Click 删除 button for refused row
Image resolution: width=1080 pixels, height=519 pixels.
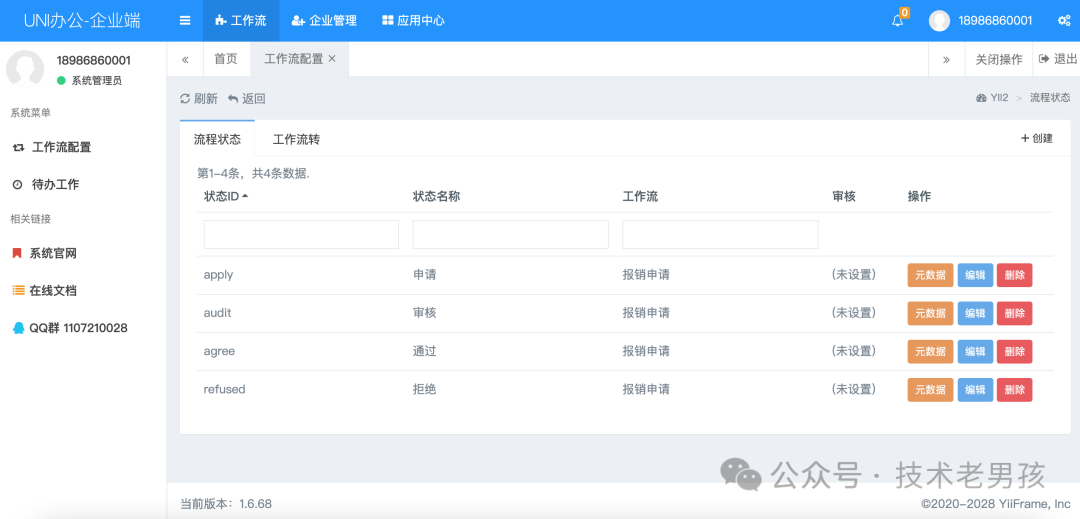pos(1014,389)
